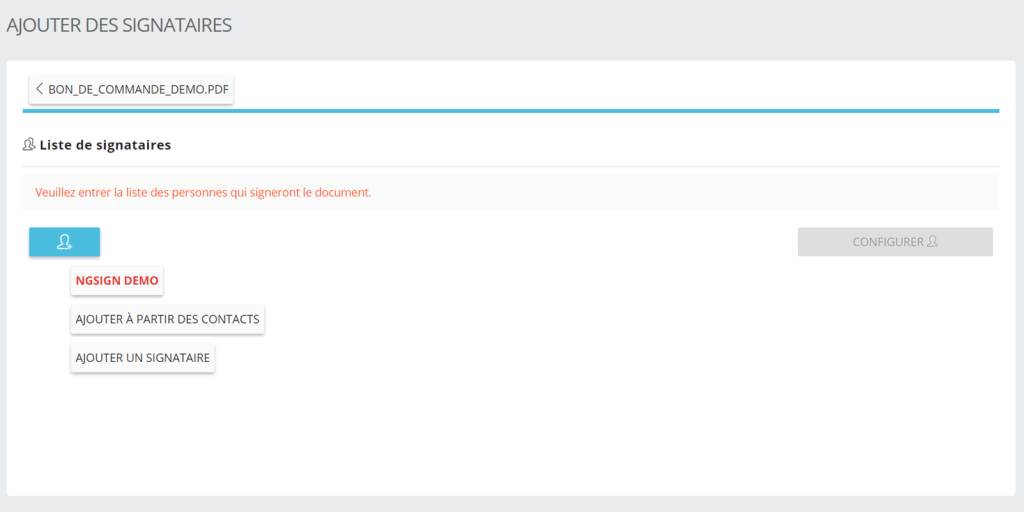Screen dimensions: 1024x512
Task: Click the blue add-signer icon button
Action: click(64, 242)
